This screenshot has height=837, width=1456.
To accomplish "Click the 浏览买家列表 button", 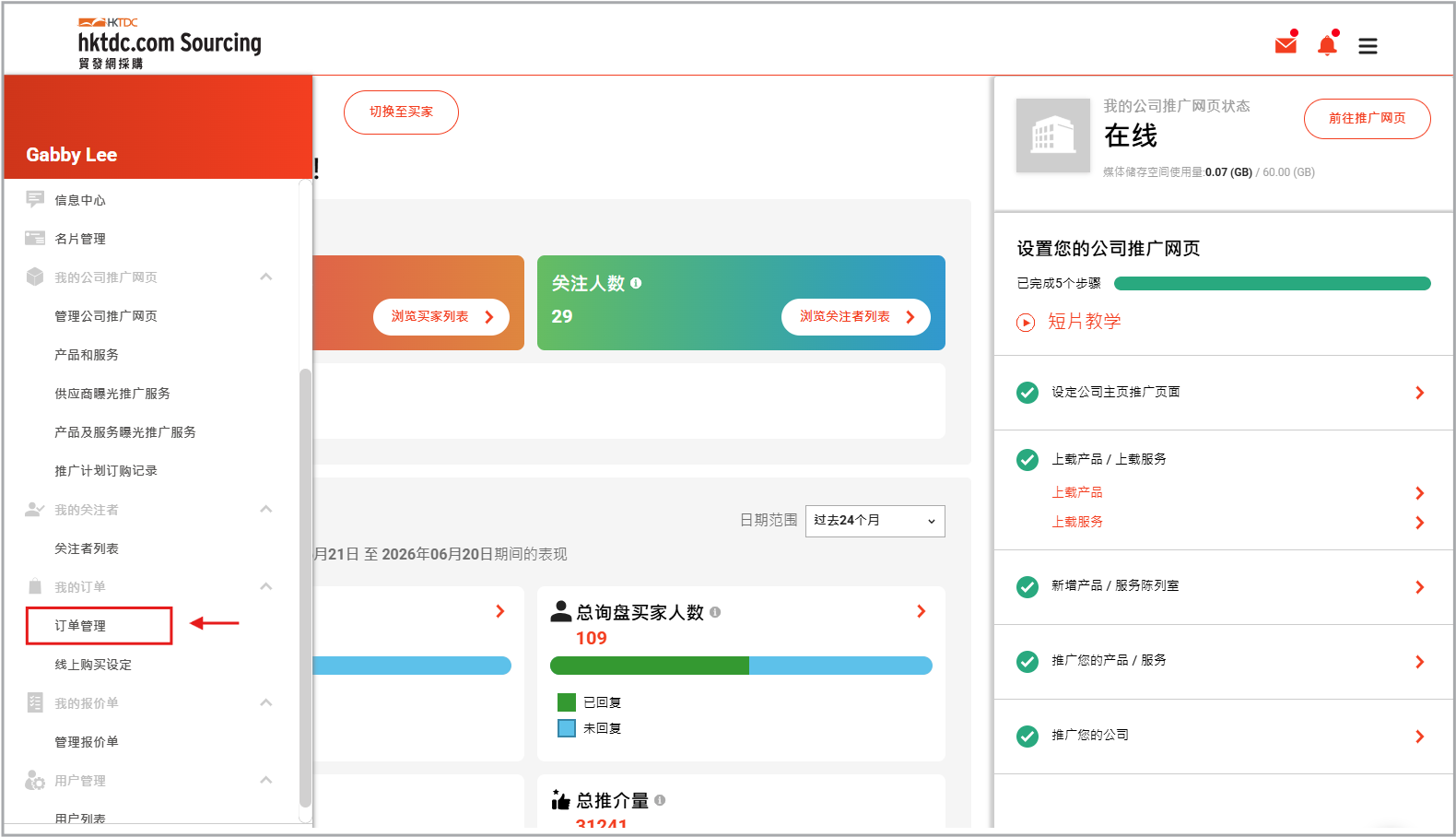I will pyautogui.click(x=441, y=317).
